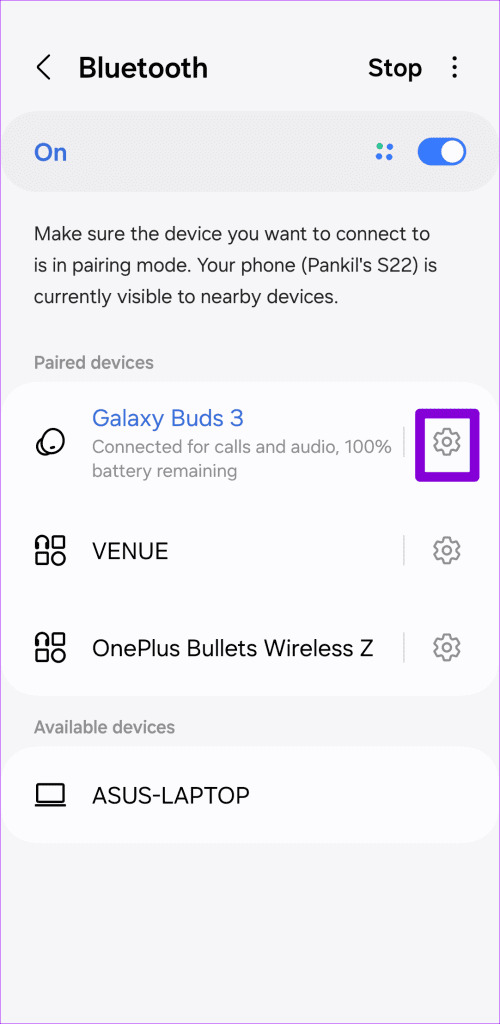Open settings gear for OnePlus Bullets Wireless Z
Screen dimensions: 500x1024
[x=447, y=648]
